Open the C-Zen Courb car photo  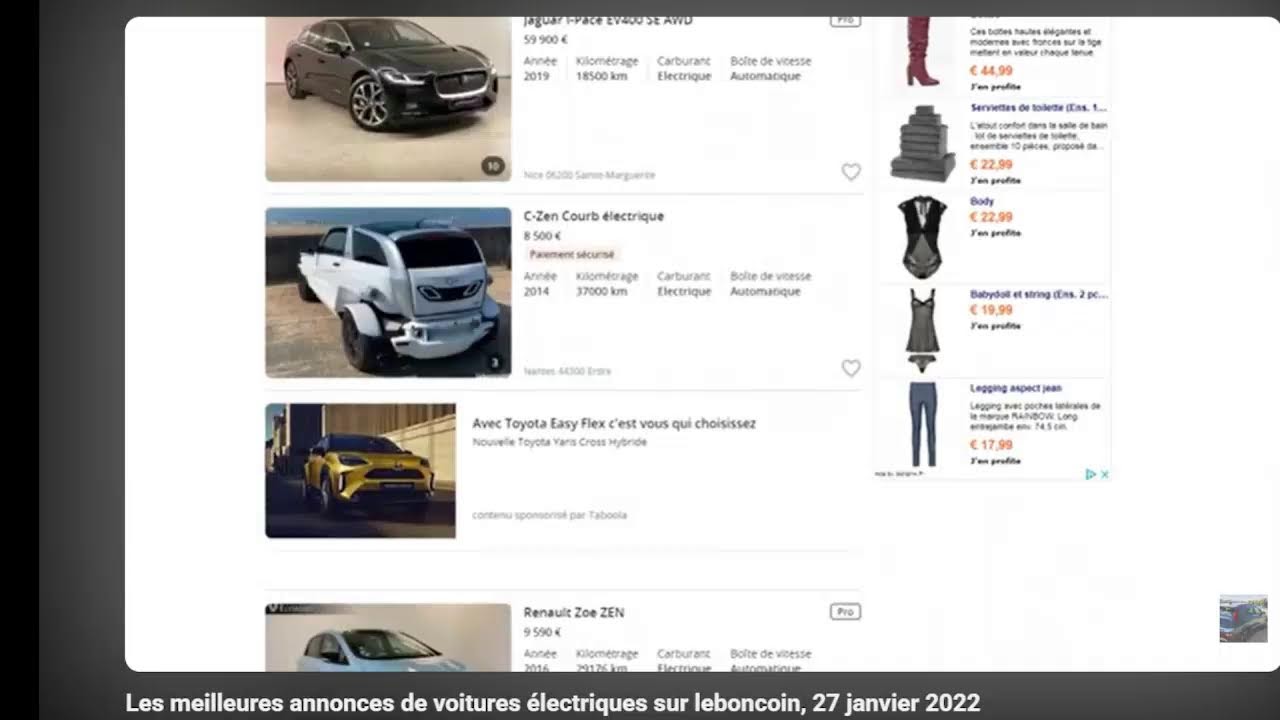(x=388, y=292)
